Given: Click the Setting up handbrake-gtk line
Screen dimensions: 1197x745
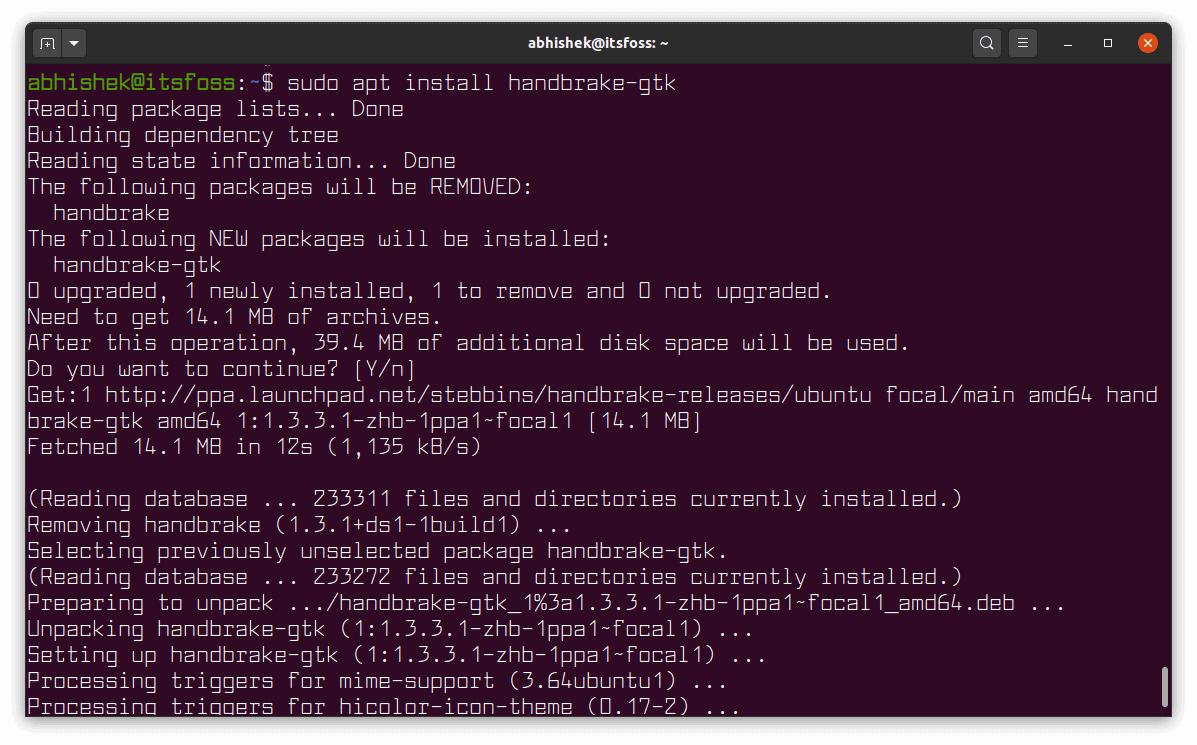Looking at the screenshot, I should pos(396,655).
